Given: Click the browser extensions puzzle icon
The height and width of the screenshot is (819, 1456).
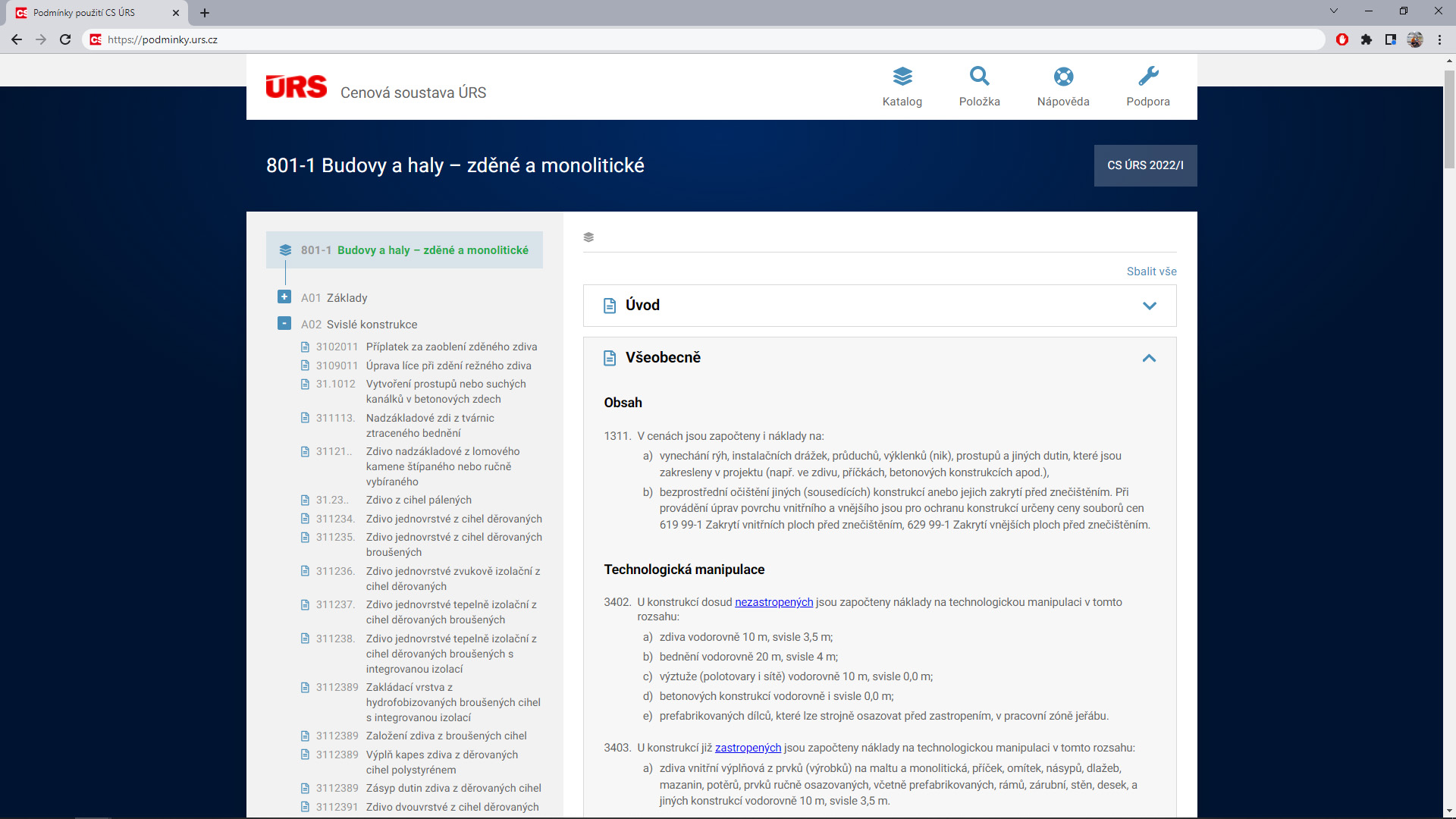Looking at the screenshot, I should point(1366,39).
